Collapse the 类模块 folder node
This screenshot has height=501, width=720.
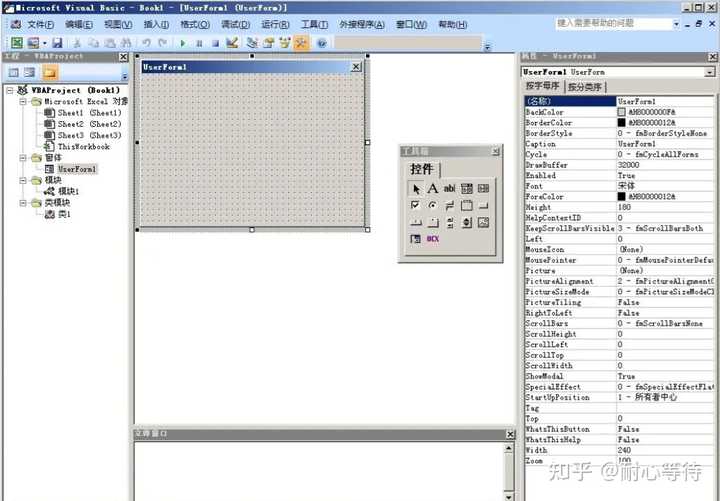23,203
